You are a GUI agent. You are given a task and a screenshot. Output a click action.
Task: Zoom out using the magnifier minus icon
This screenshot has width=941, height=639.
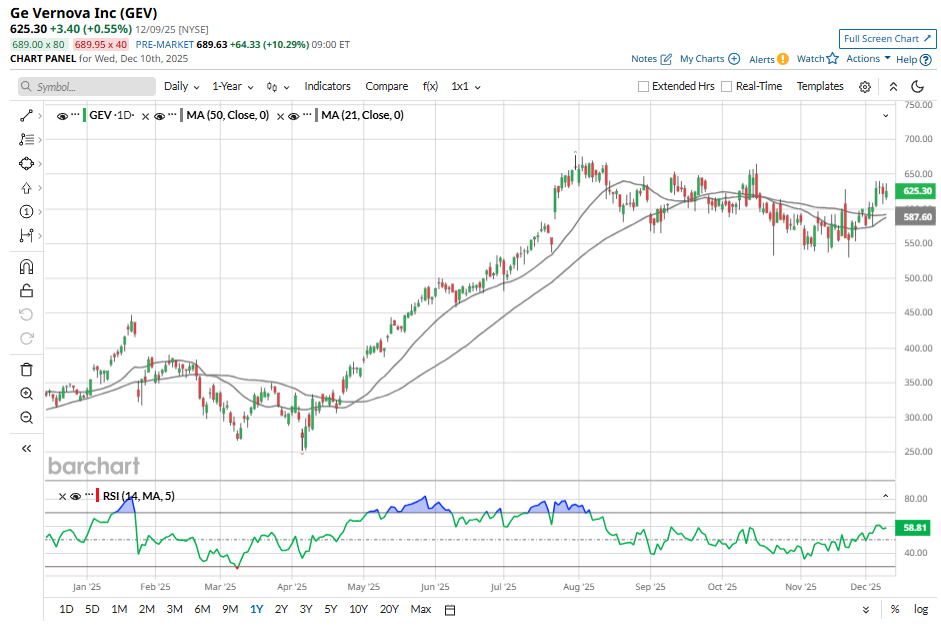coord(27,417)
